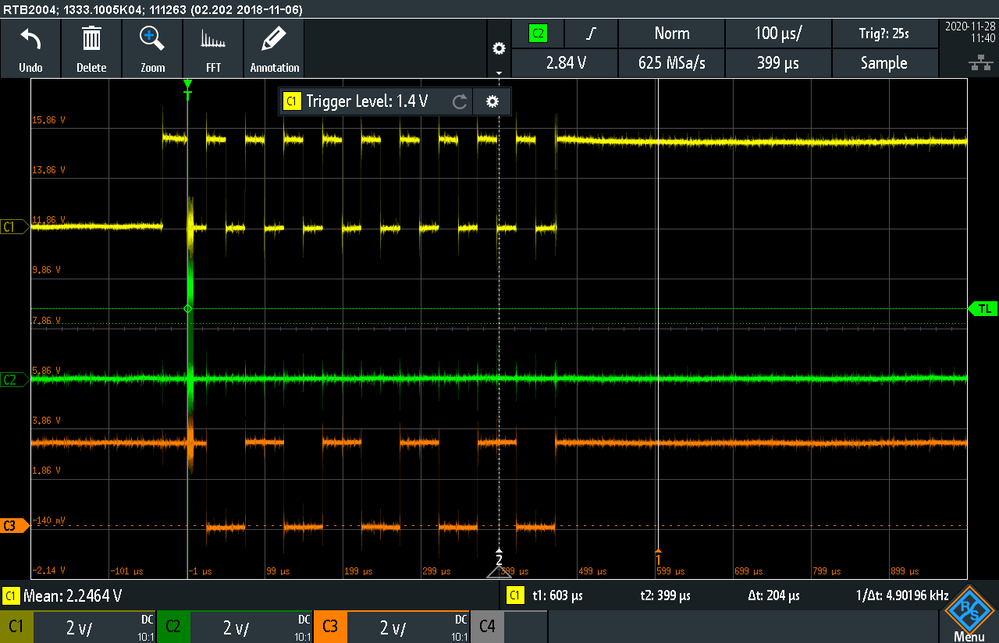This screenshot has height=643, width=999.
Task: Activate the Zoom magnifier tool
Action: tap(152, 49)
